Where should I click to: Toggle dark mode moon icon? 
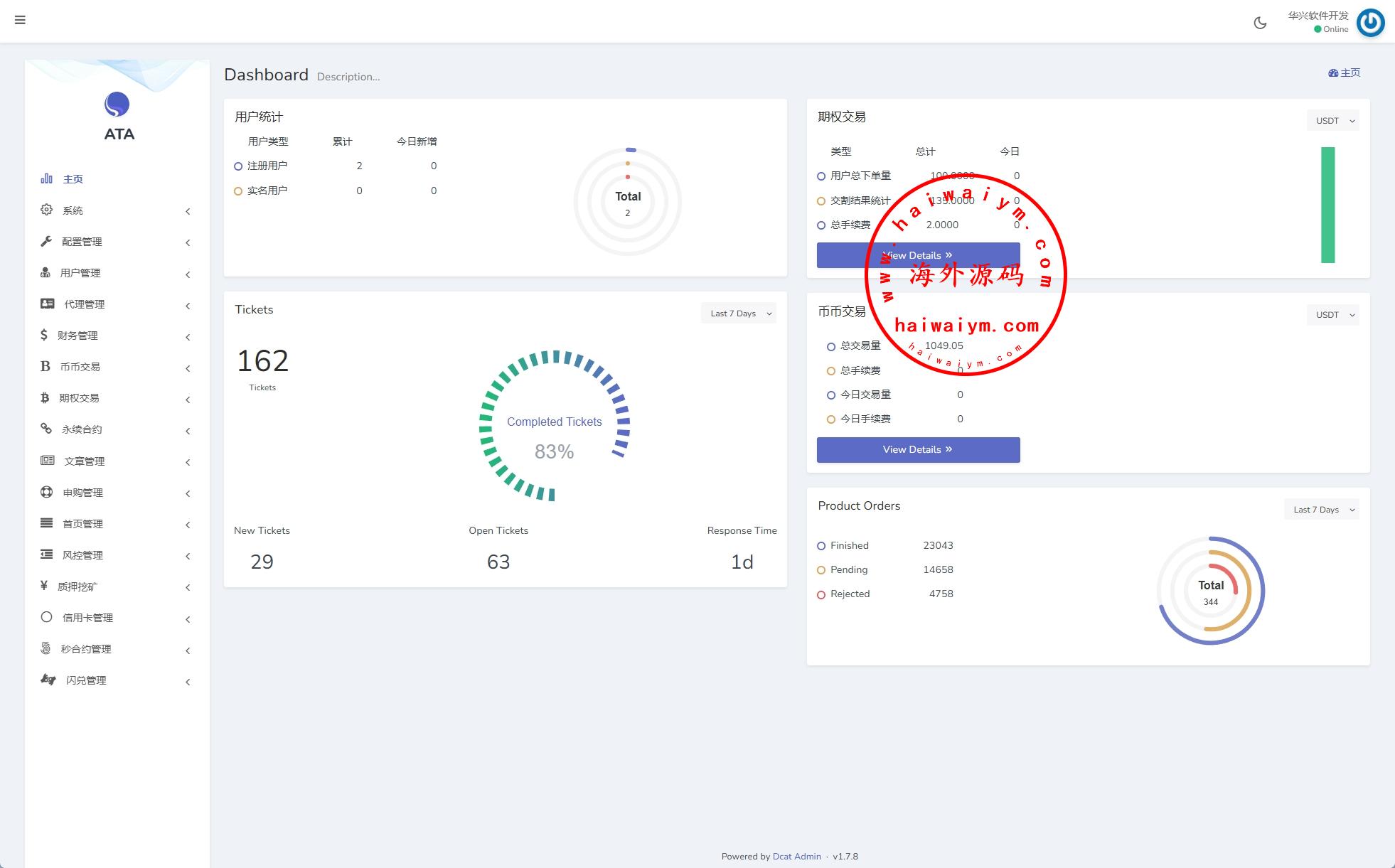click(1260, 23)
